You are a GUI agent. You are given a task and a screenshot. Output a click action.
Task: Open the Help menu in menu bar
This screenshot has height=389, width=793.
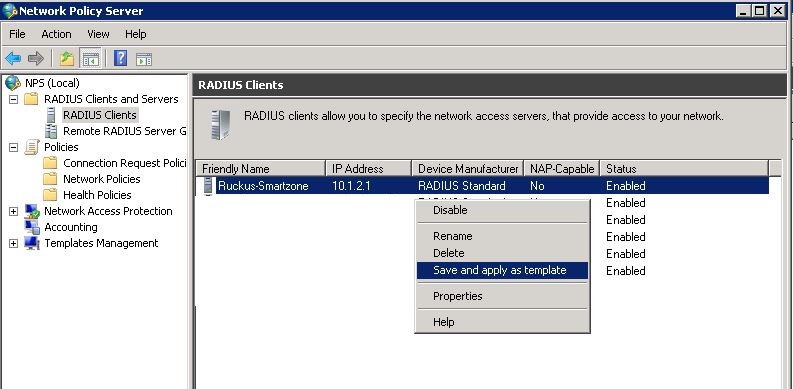(x=136, y=34)
